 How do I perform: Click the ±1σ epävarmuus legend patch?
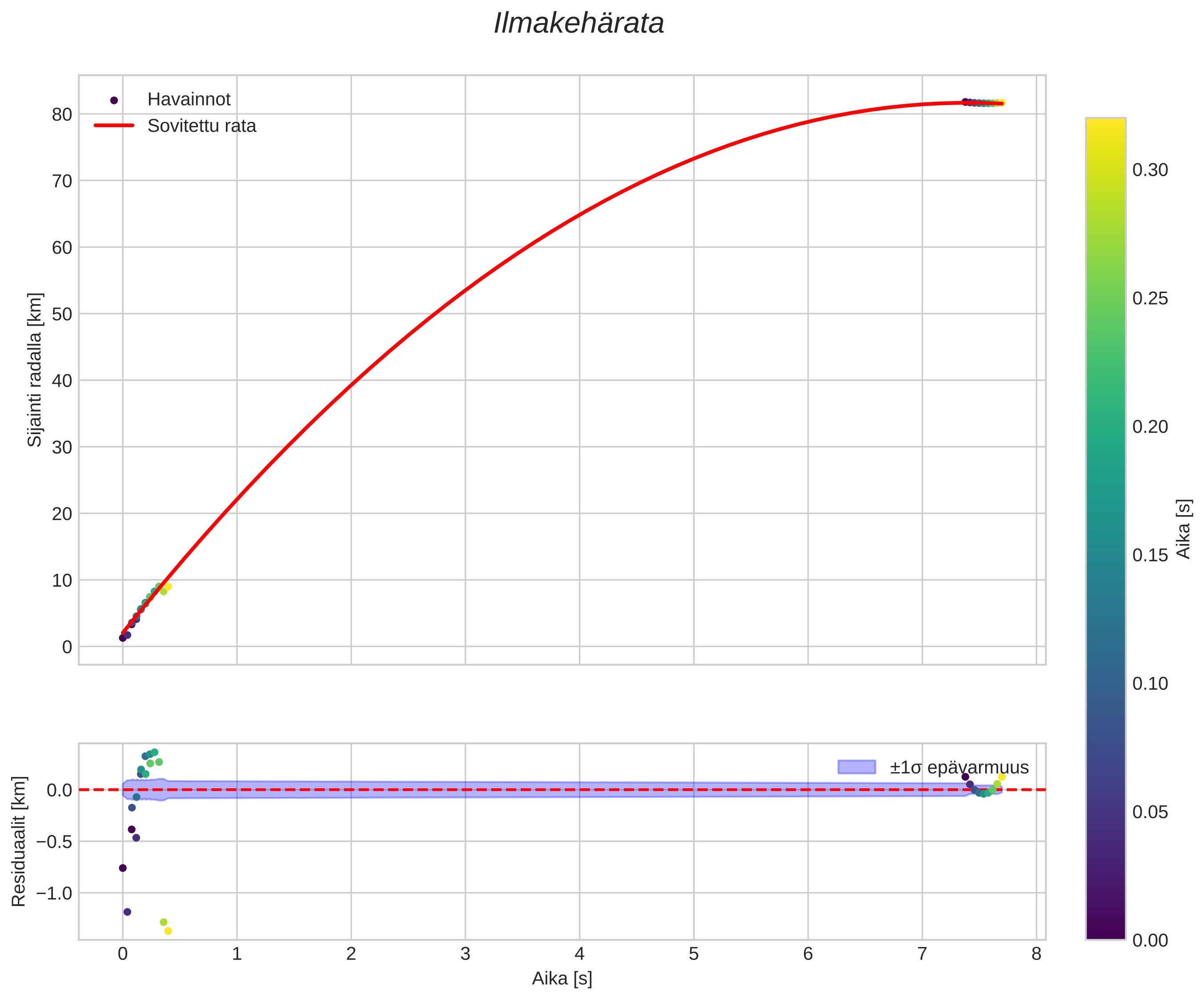click(857, 767)
